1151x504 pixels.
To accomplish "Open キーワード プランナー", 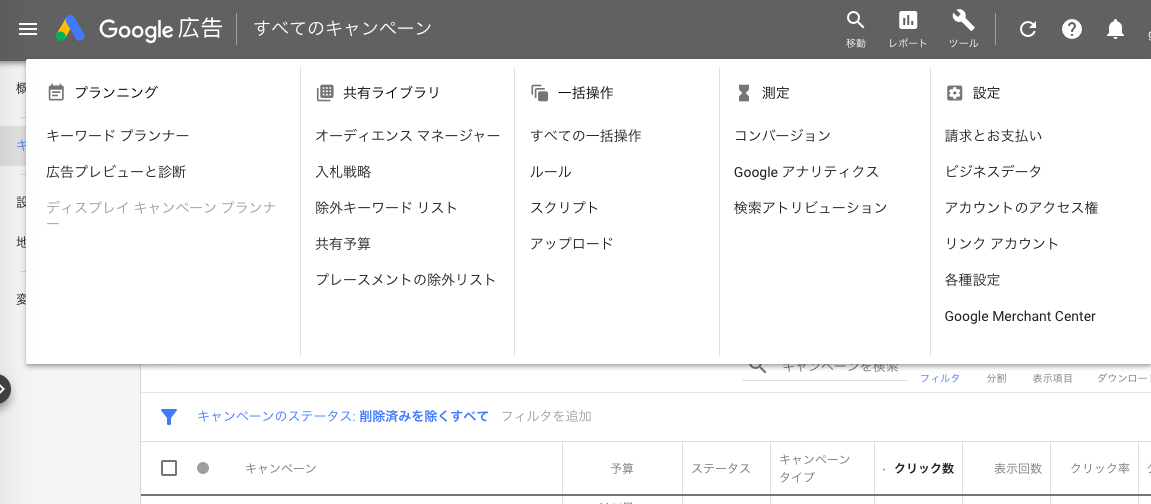I will [117, 136].
